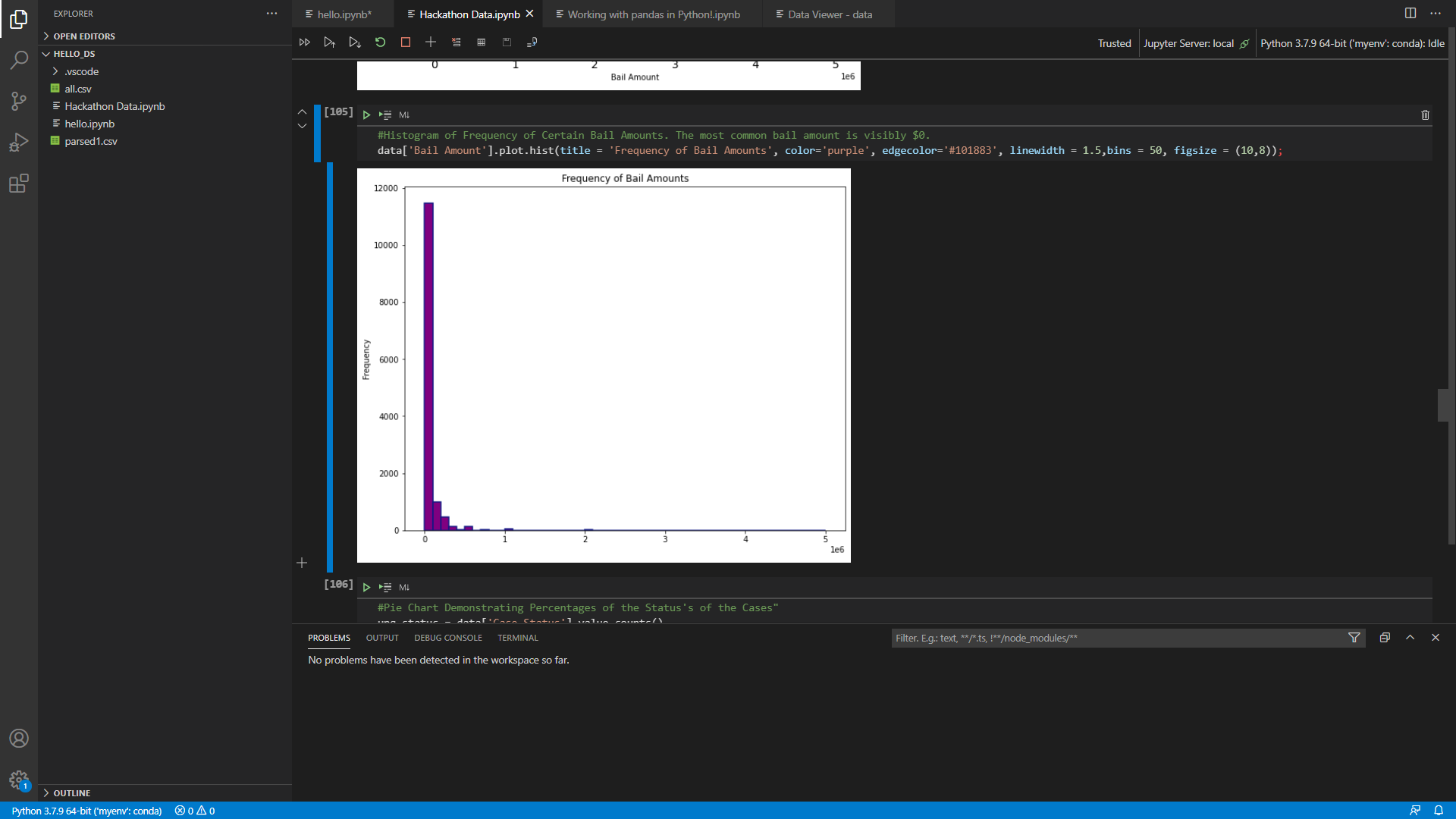Click the Run All Cells icon
Screen dimensions: 1456x819
click(x=304, y=42)
